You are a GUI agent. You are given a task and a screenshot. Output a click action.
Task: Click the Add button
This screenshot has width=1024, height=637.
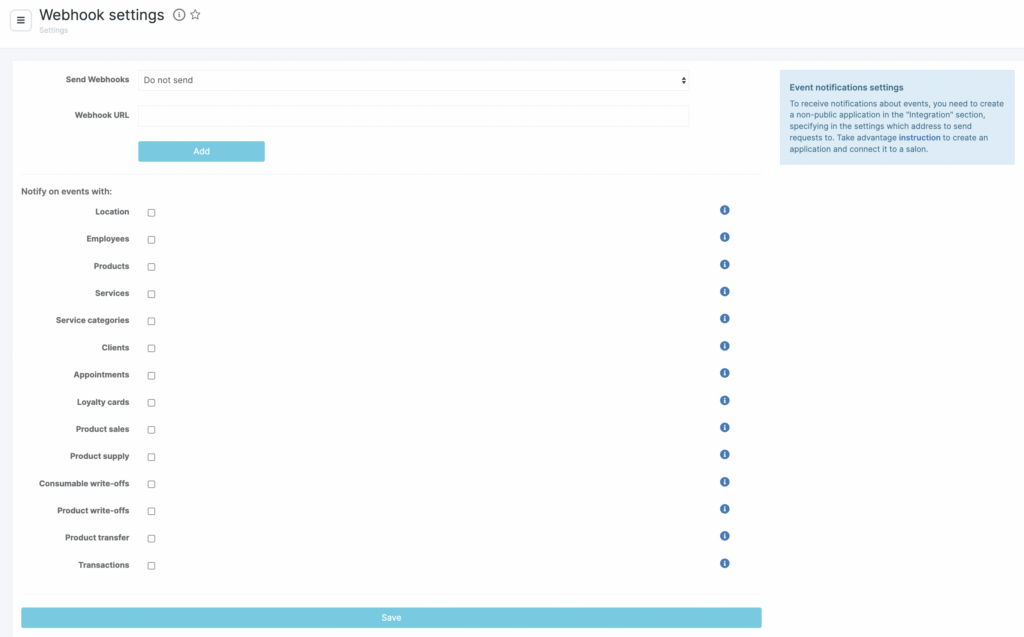coord(201,151)
